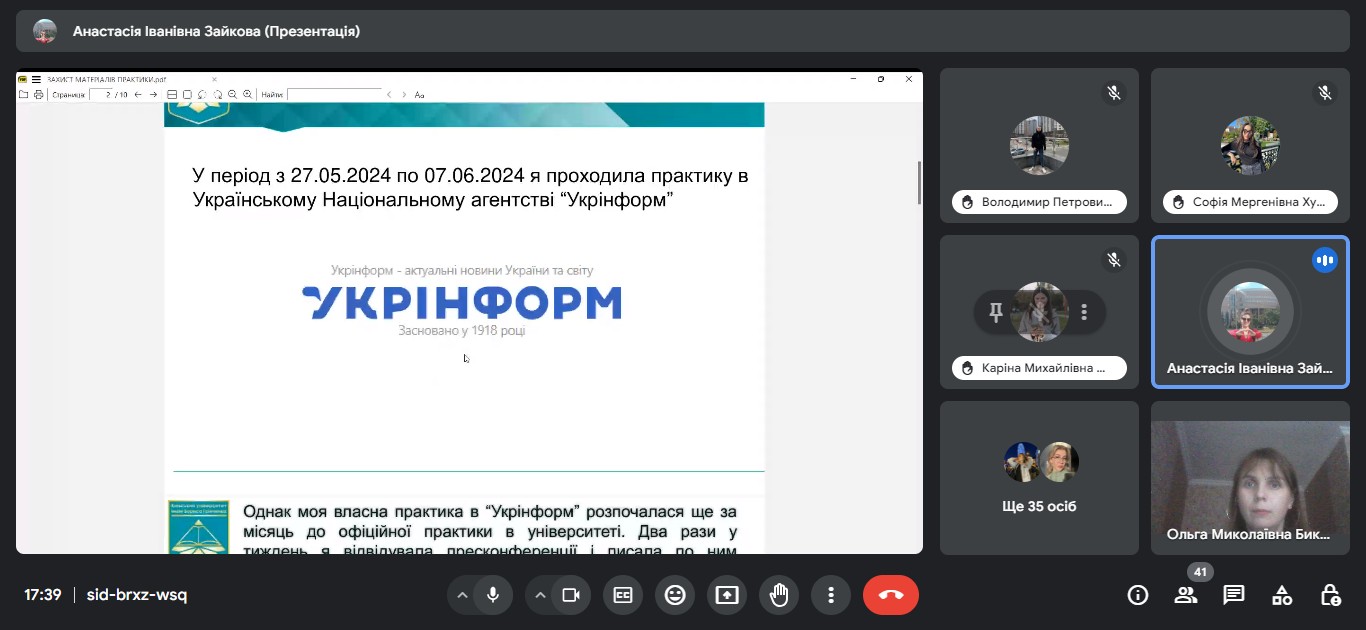Open the emoji reaction picker

[x=675, y=595]
